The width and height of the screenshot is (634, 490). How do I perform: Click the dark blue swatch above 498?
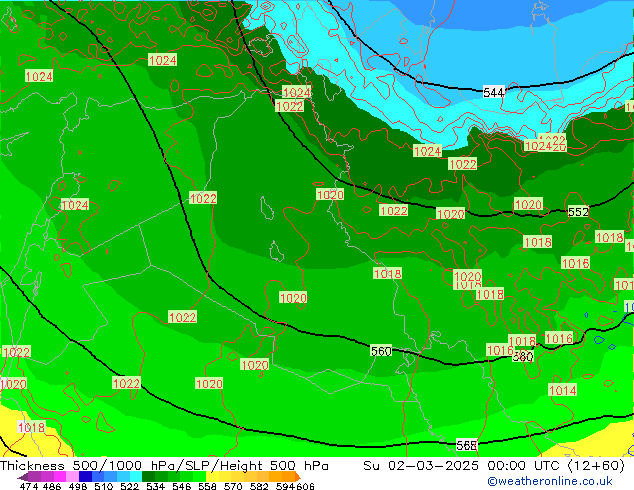pyautogui.click(x=85, y=476)
